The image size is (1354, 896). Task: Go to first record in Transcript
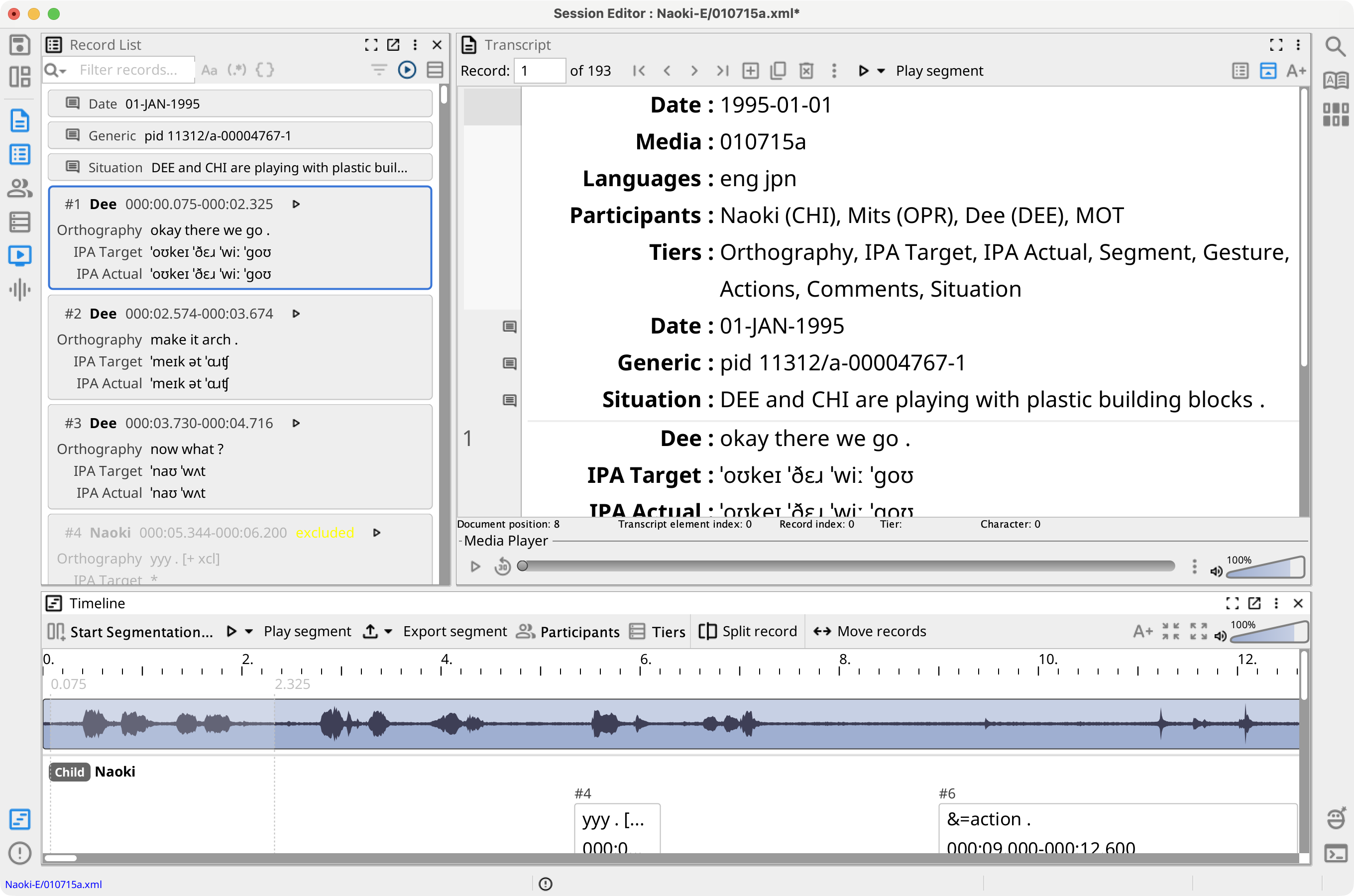(639, 71)
